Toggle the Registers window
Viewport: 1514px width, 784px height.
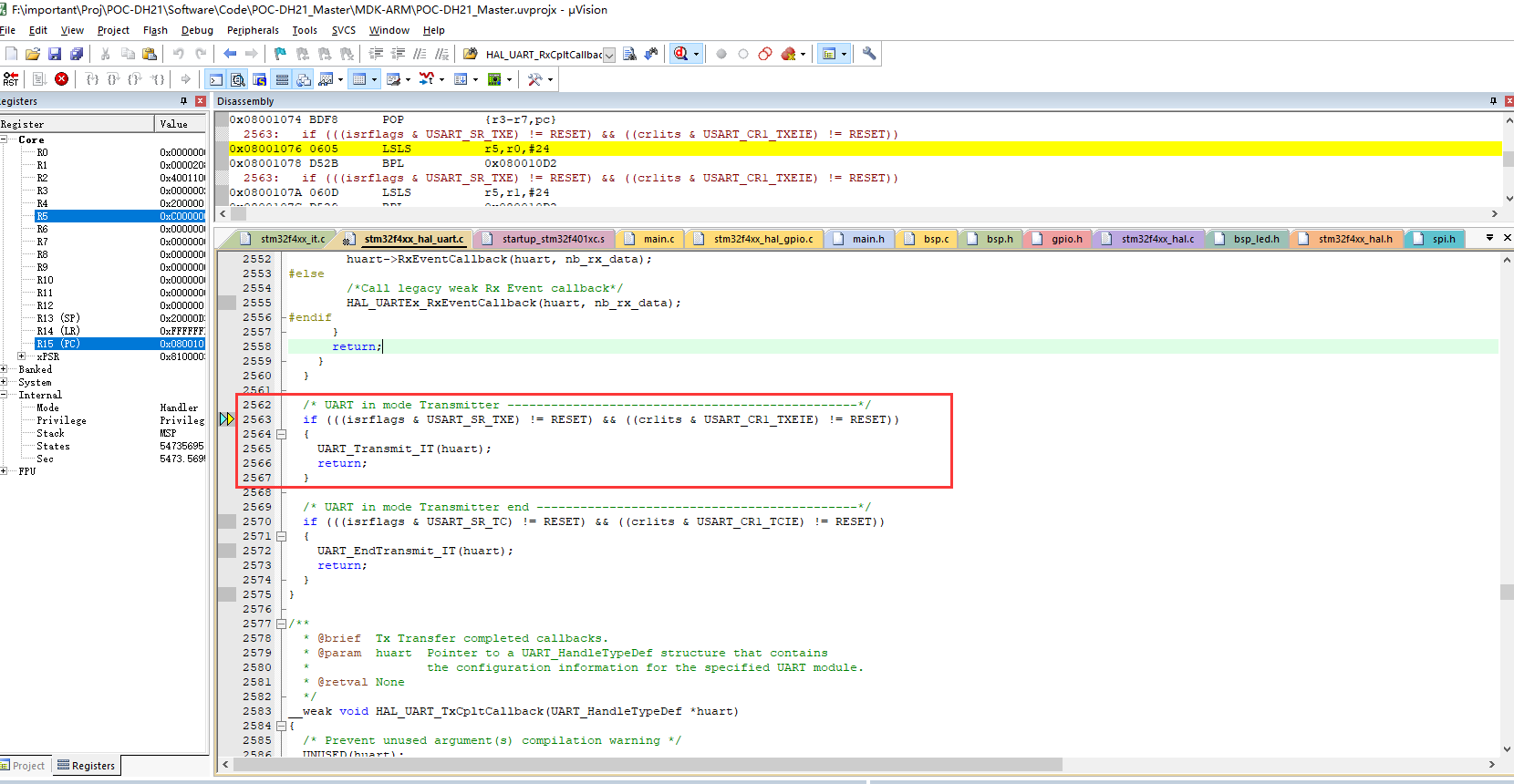point(282,79)
